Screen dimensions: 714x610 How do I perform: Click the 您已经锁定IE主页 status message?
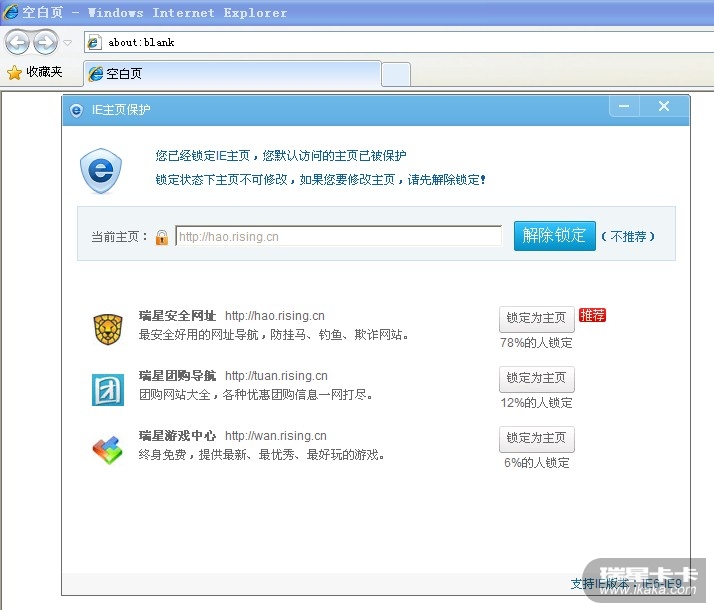(x=280, y=156)
